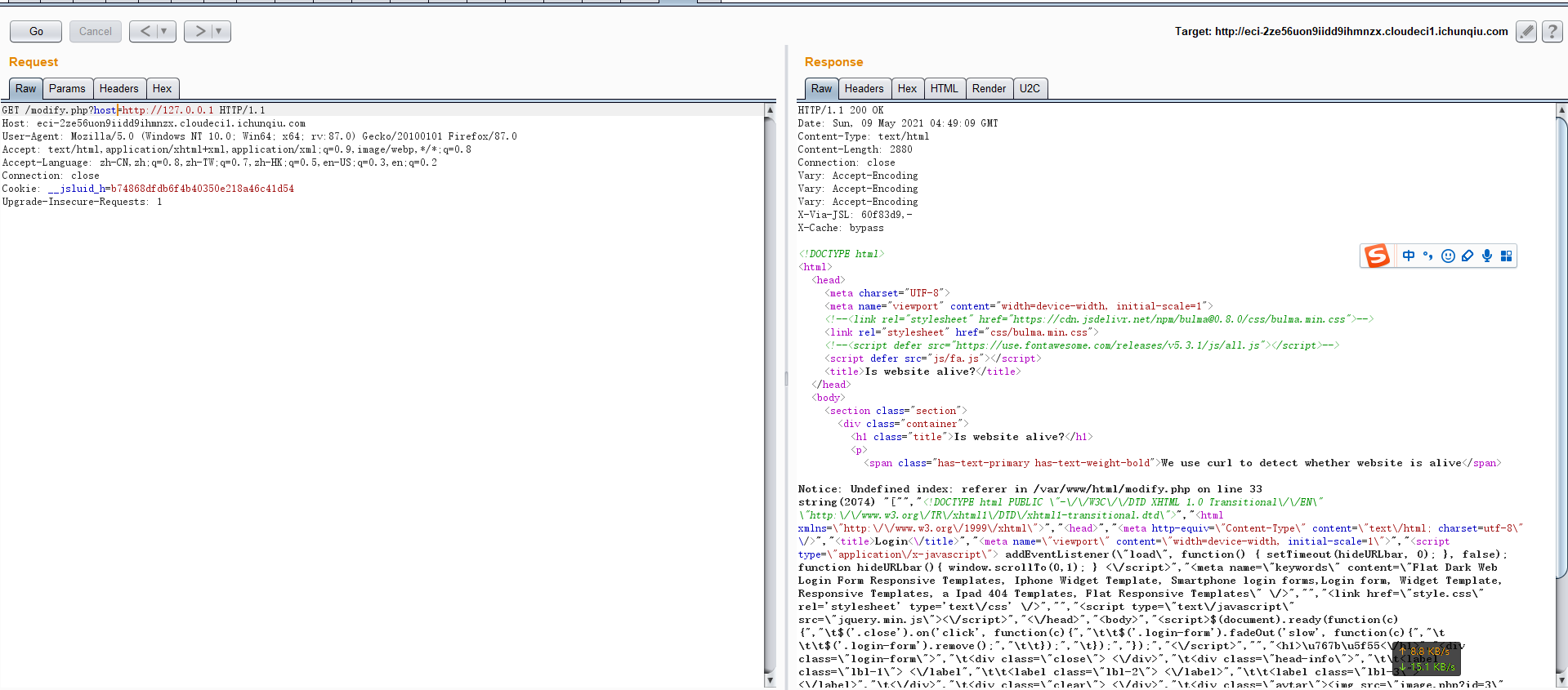Screen dimensions: 1568x690
Task: Click the response pane scroll-down arrow
Action: coord(1562,680)
